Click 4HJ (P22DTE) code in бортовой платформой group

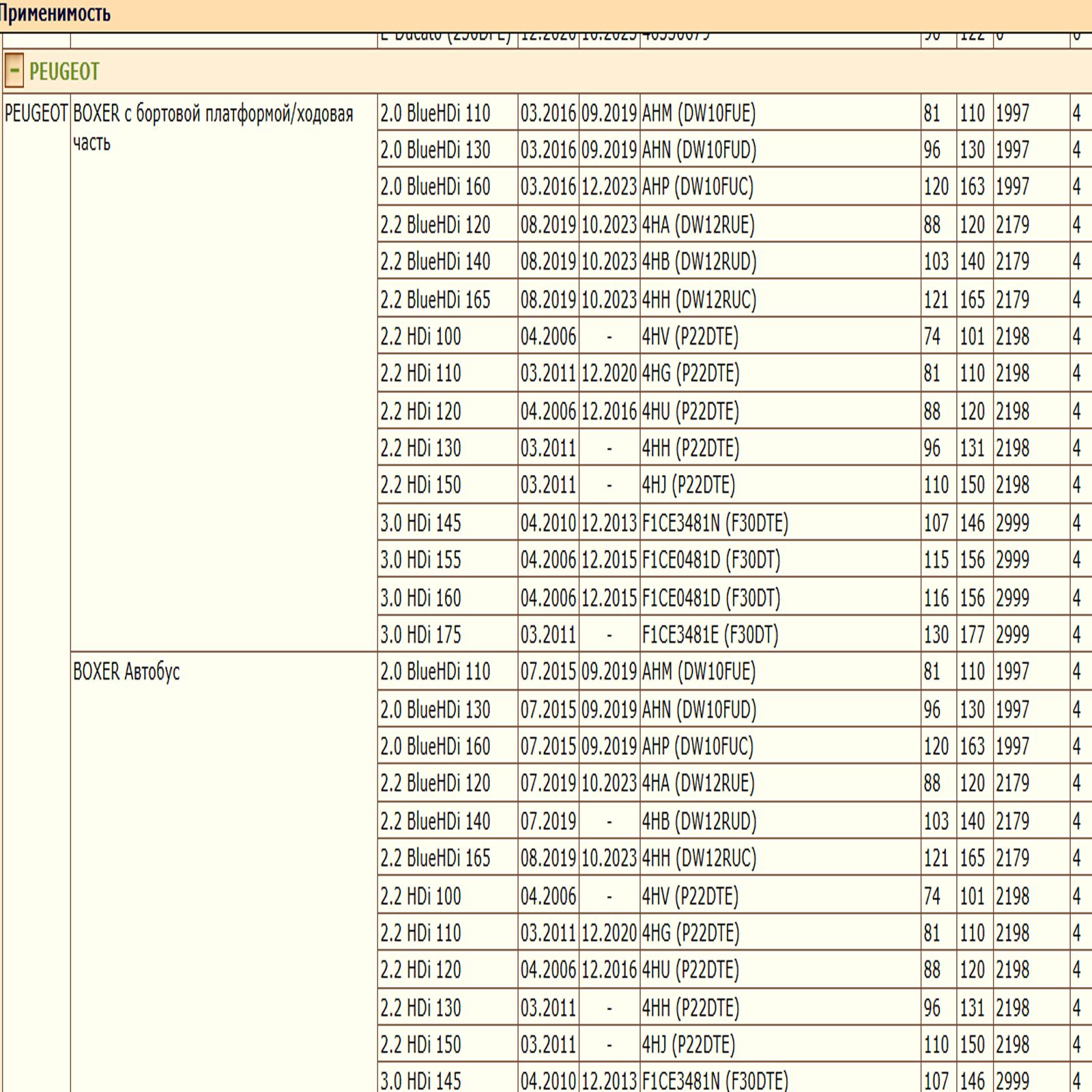688,485
